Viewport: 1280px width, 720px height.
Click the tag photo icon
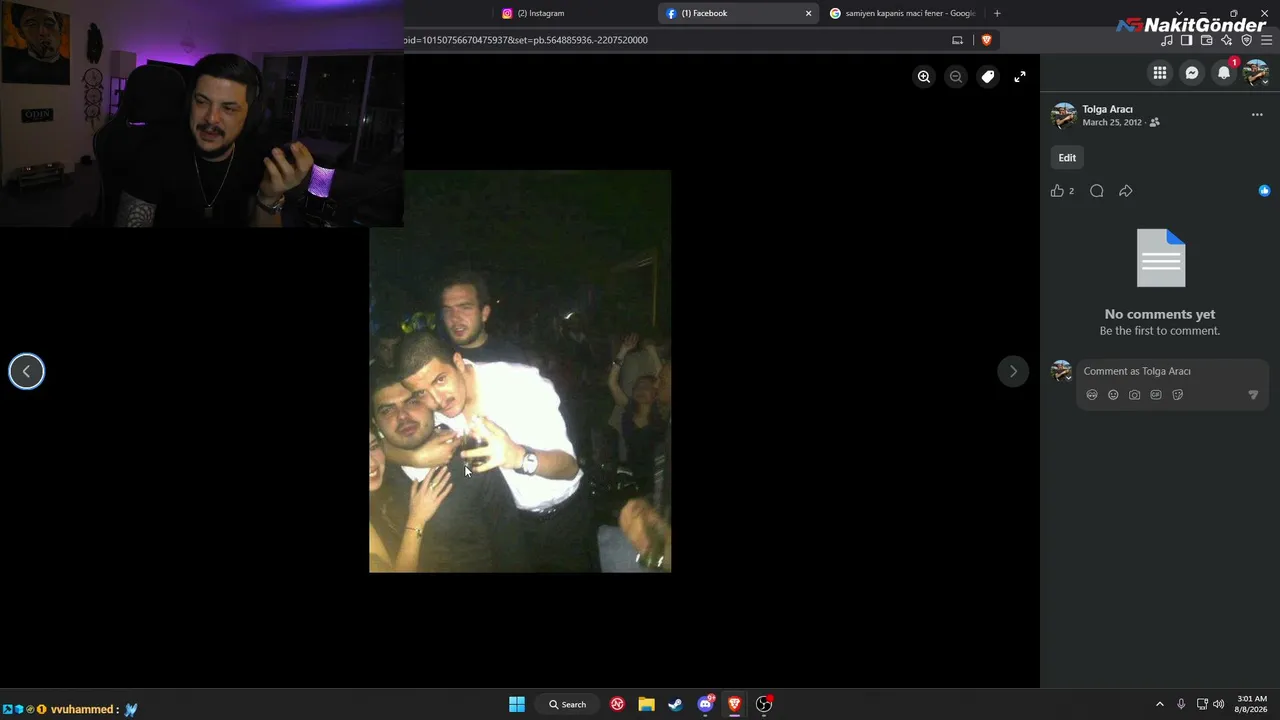(x=988, y=76)
